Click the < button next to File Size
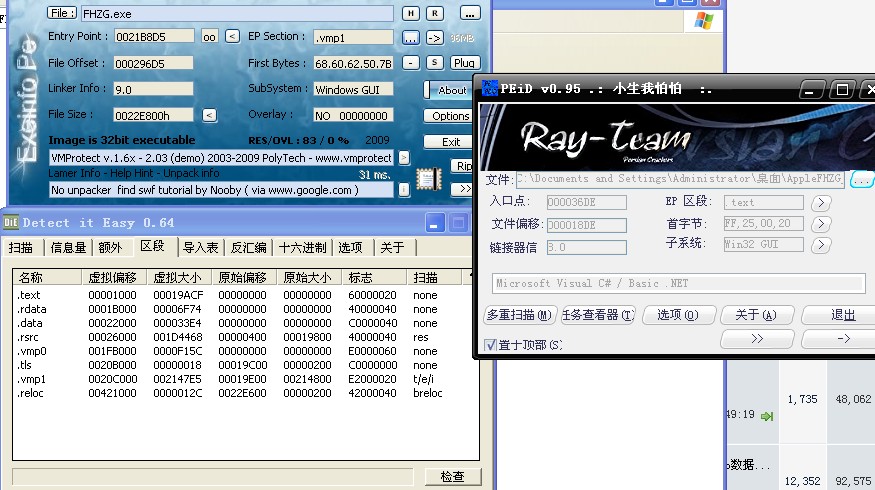The height and width of the screenshot is (490, 875). click(x=209, y=115)
